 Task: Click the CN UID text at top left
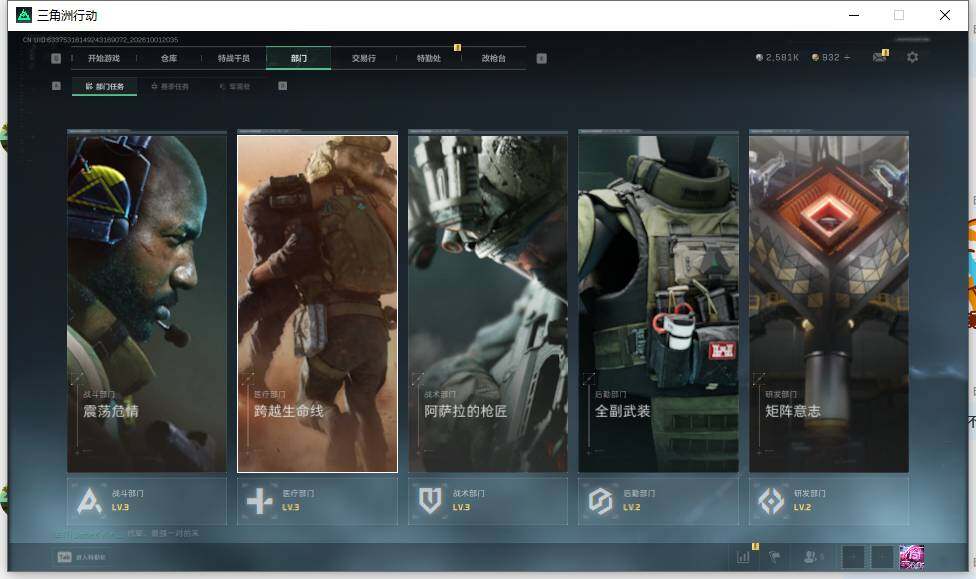[100, 40]
